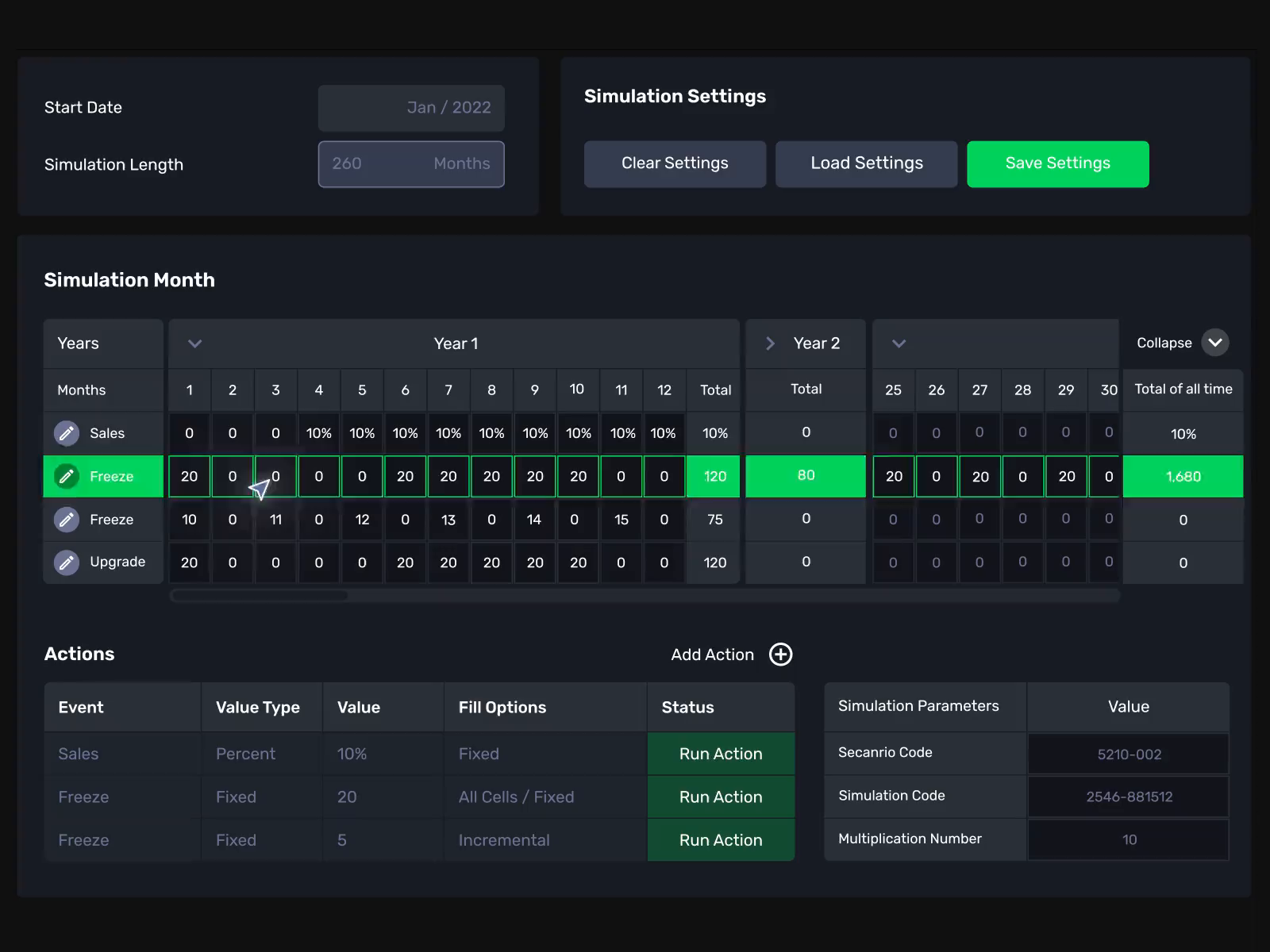Open the edit pencil on the second Freeze row
Screen dimensions: 1270x952
[x=66, y=520]
